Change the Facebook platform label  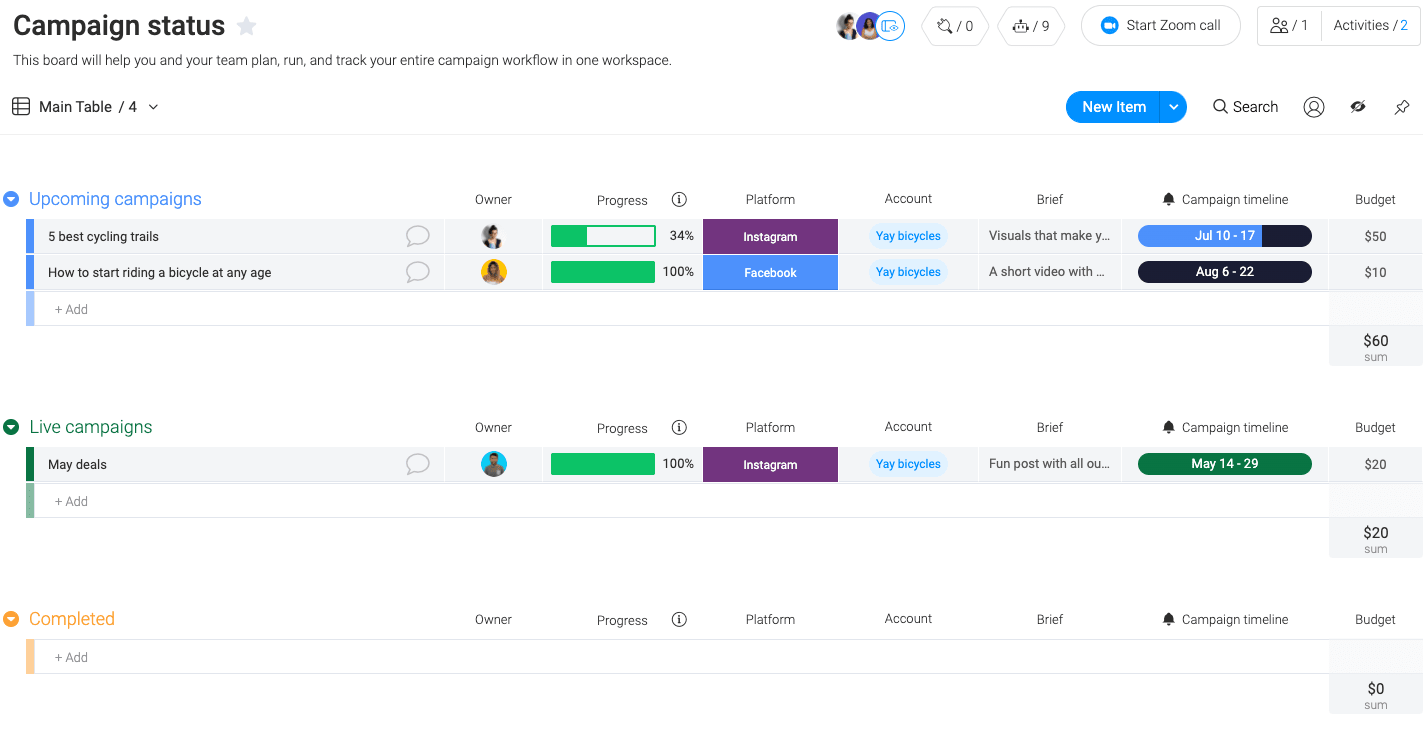tap(770, 273)
